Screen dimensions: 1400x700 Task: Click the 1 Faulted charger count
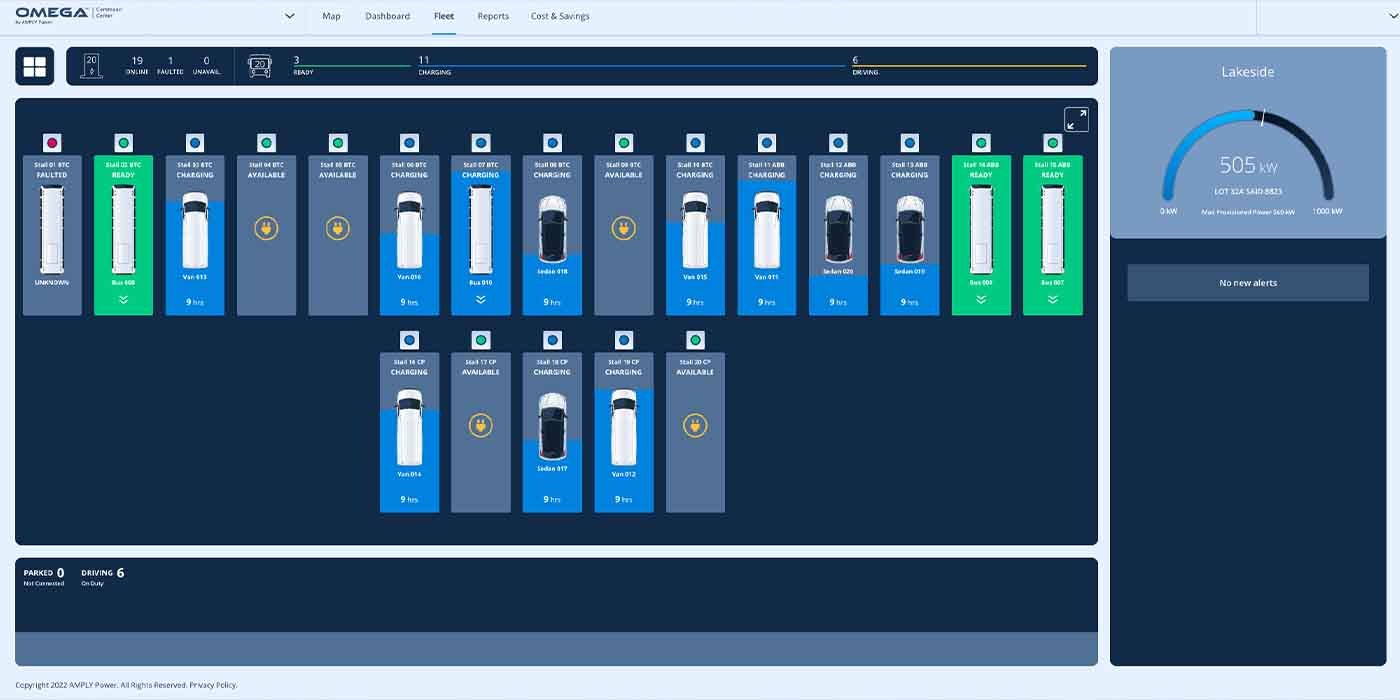(170, 66)
